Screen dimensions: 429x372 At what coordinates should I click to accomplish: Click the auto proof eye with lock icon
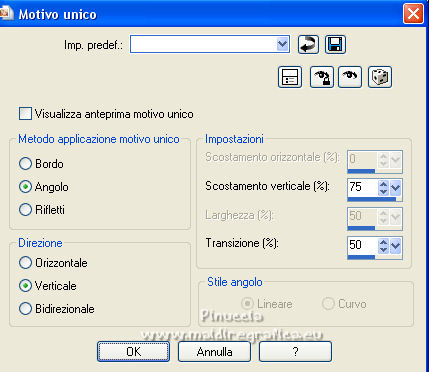pos(322,77)
